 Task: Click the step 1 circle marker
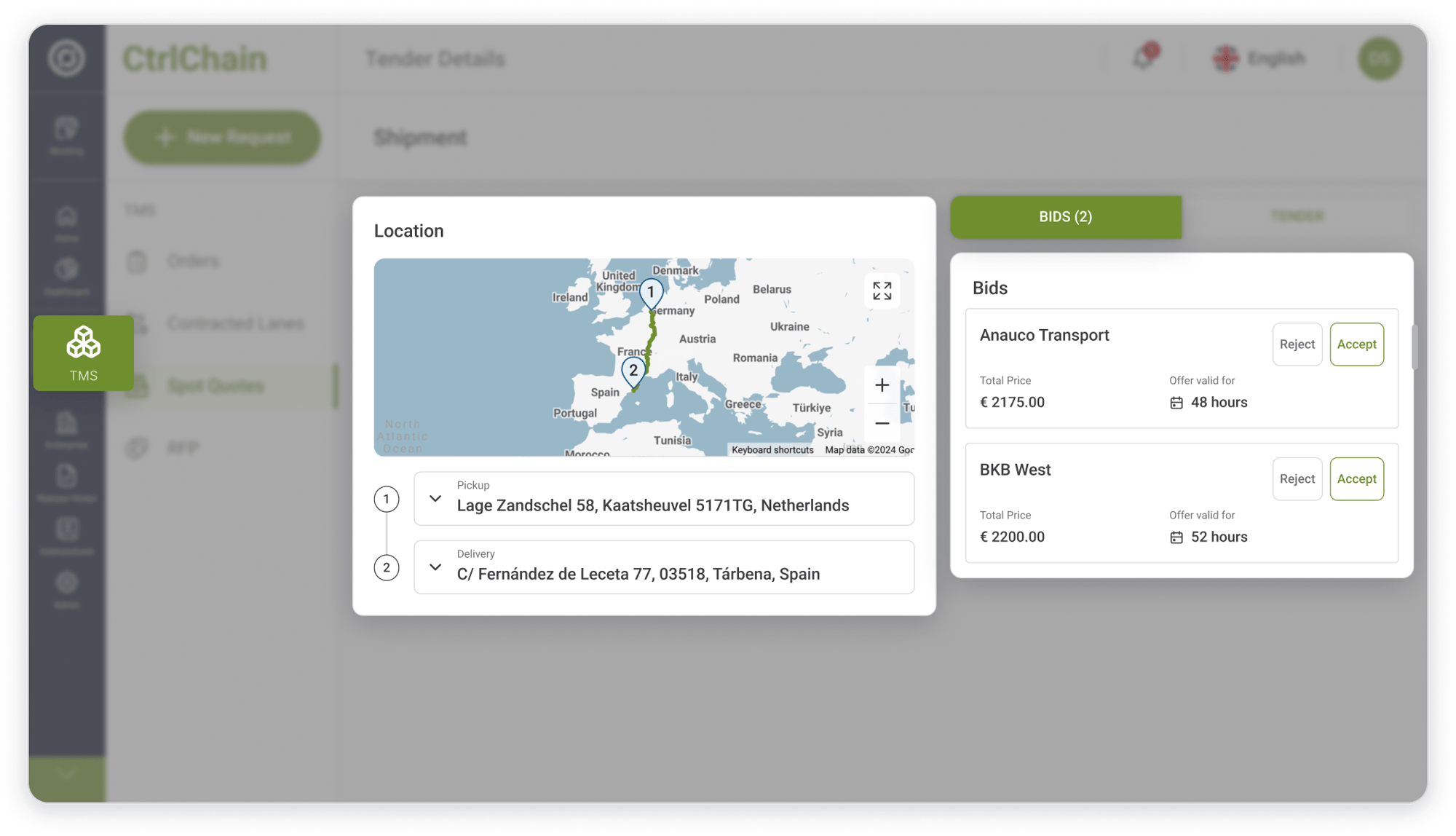coord(387,500)
